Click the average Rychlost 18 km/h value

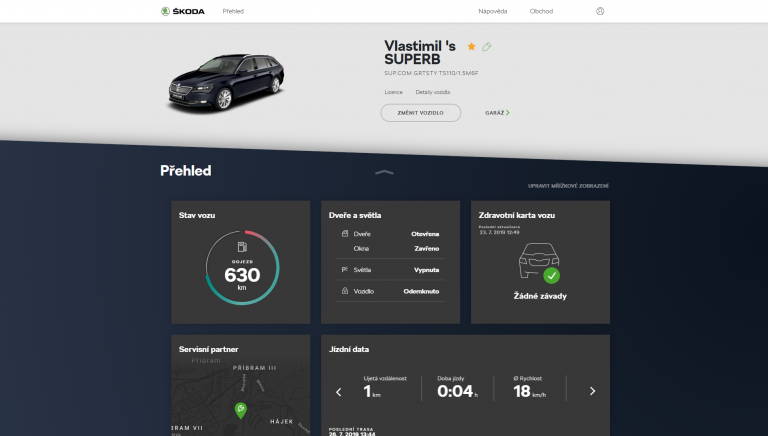click(529, 391)
